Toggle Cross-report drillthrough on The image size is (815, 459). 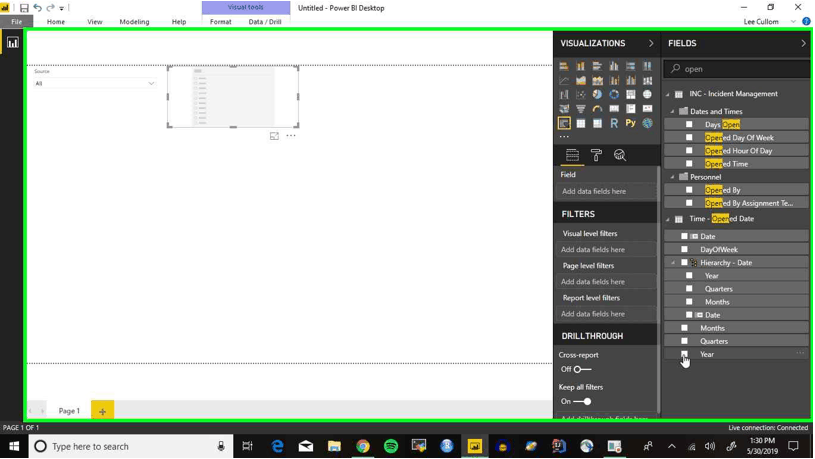tap(582, 369)
